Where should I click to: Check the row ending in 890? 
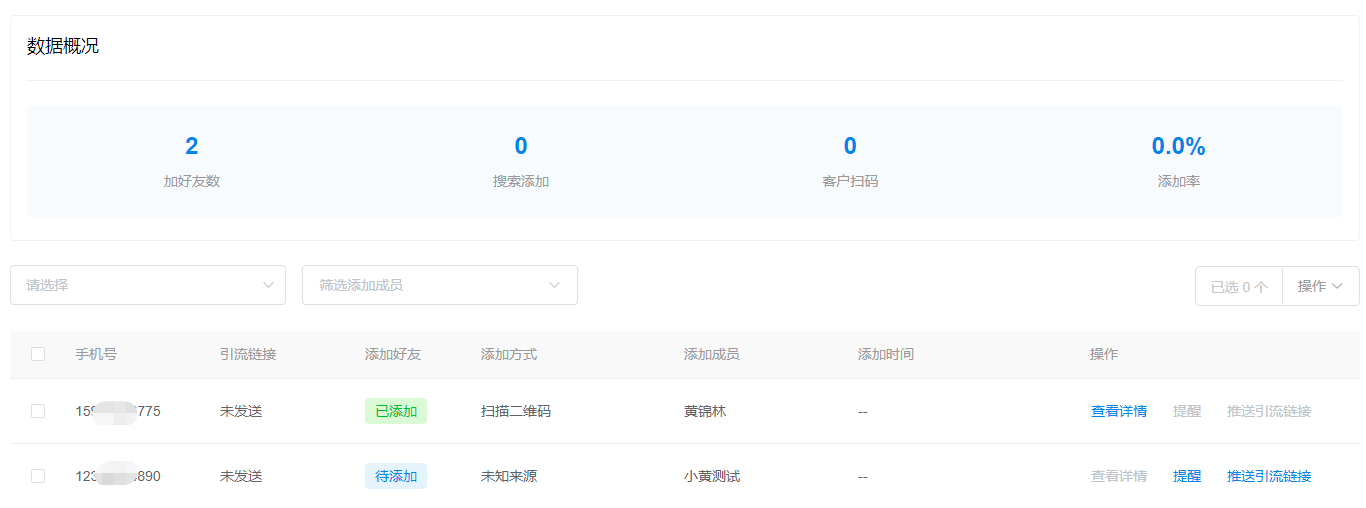pyautogui.click(x=38, y=476)
